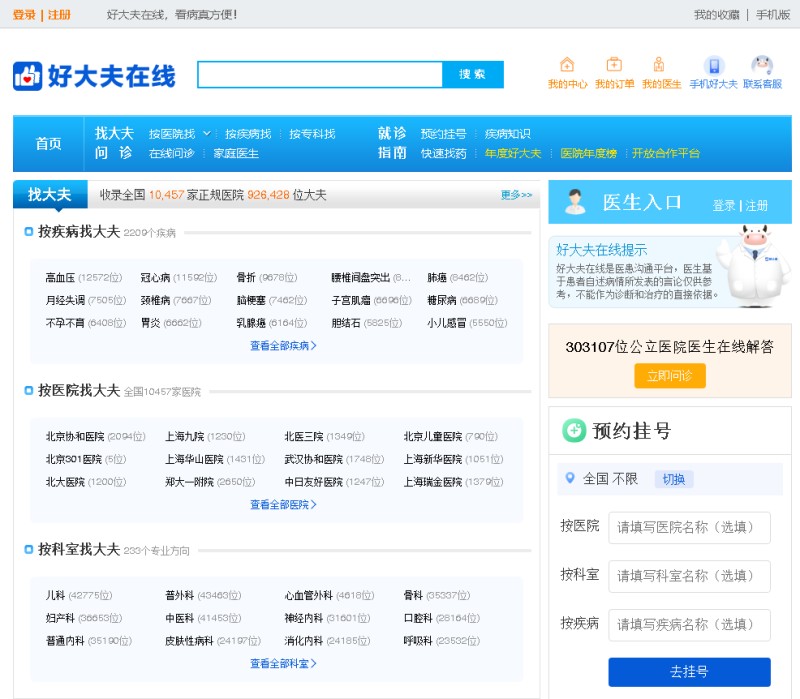Screen dimensions: 800x699
Task: Open 郑大一附院 hospital link
Action: point(189,482)
